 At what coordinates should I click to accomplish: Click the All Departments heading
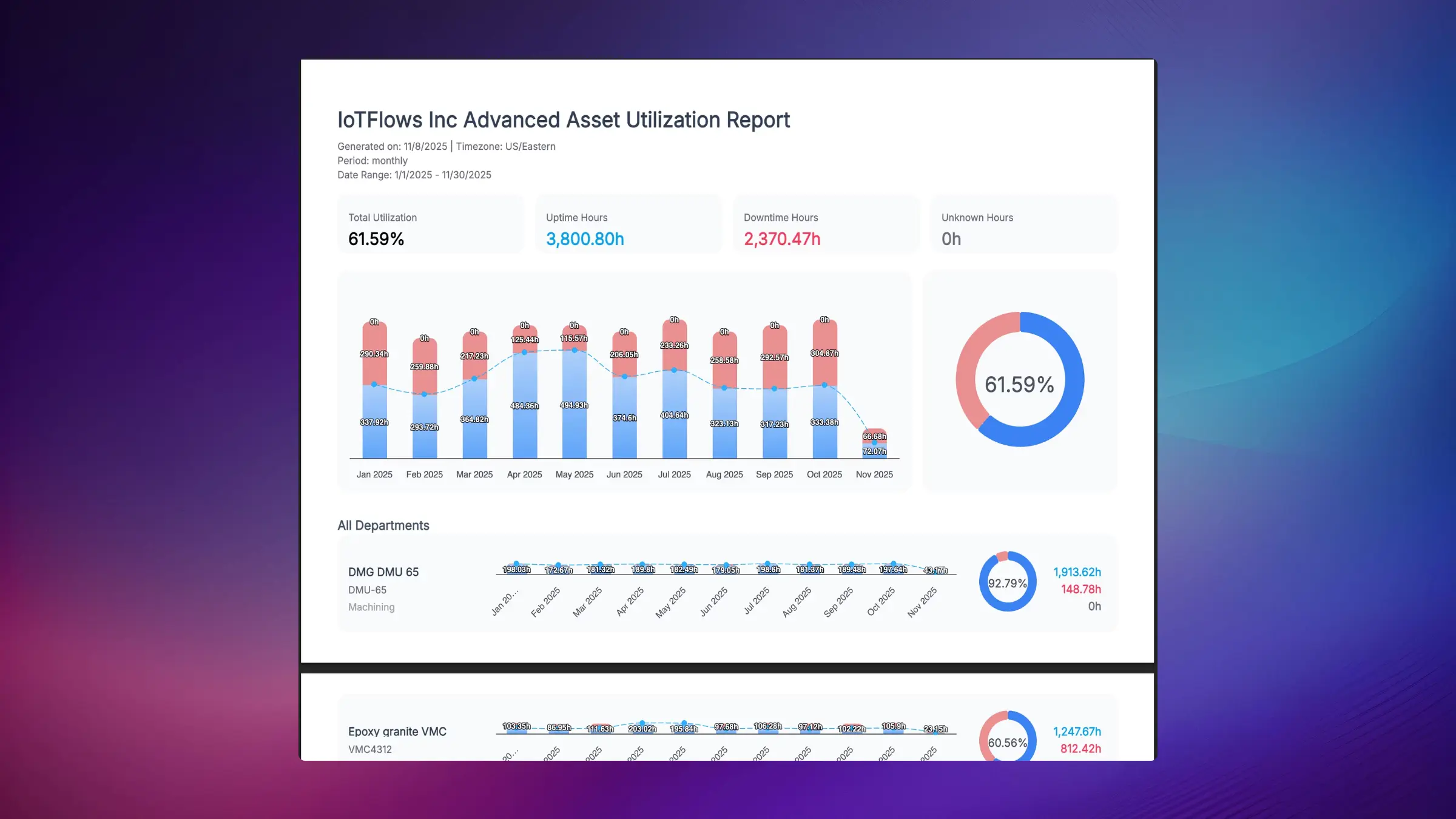pos(383,525)
